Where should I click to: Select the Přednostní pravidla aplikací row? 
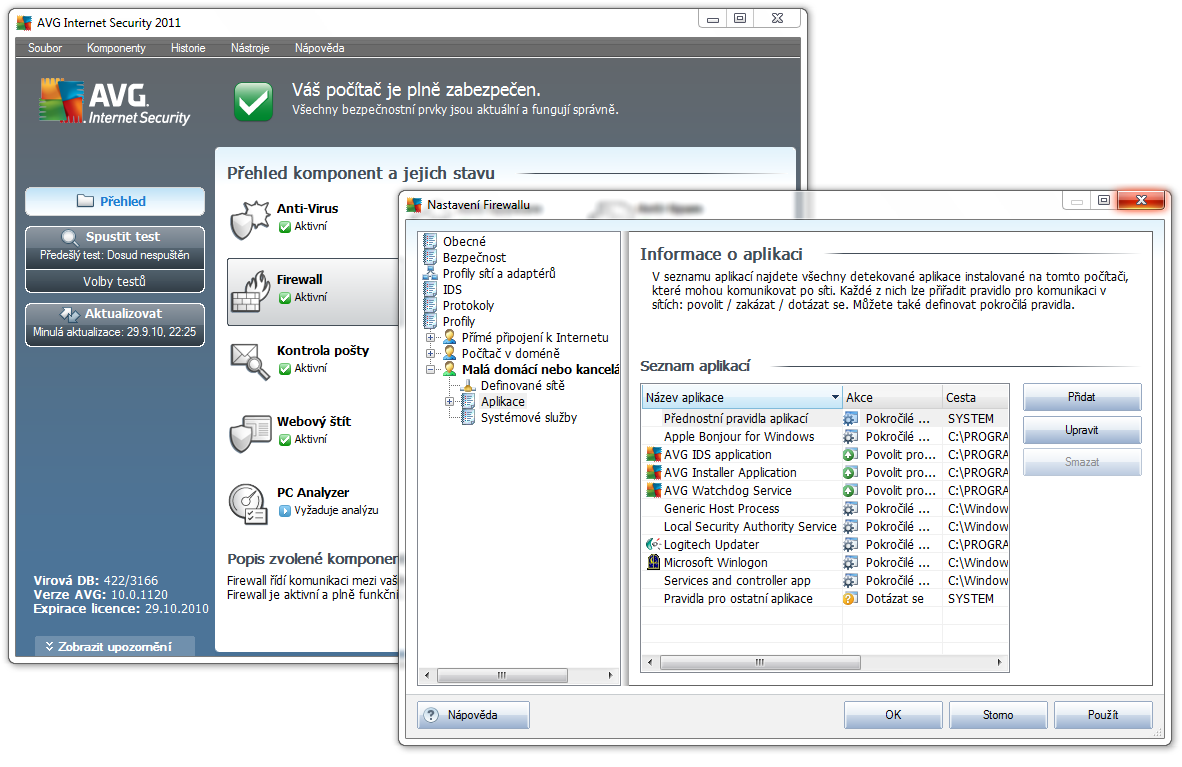pyautogui.click(x=825, y=419)
